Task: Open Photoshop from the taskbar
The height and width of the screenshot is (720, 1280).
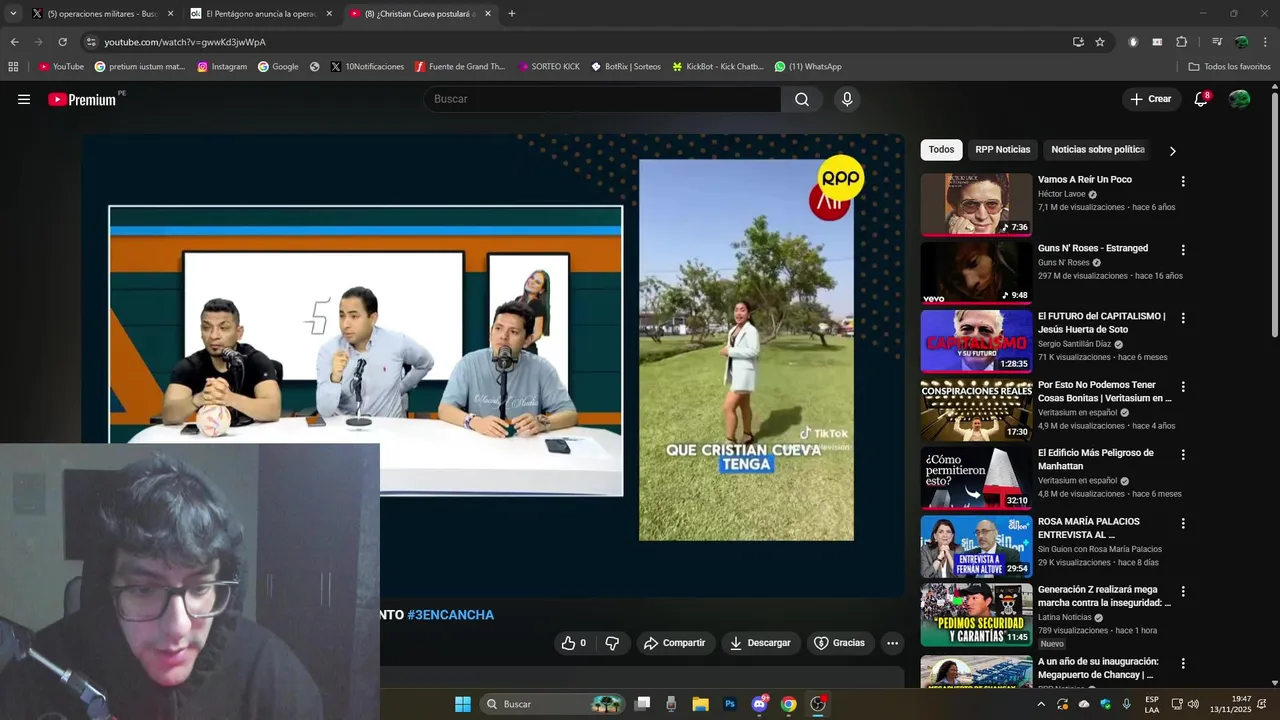Action: 730,704
